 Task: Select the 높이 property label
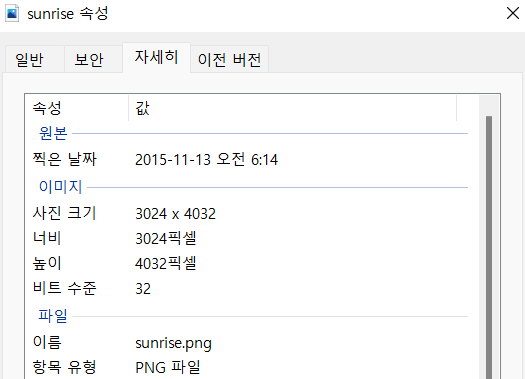pos(47,263)
